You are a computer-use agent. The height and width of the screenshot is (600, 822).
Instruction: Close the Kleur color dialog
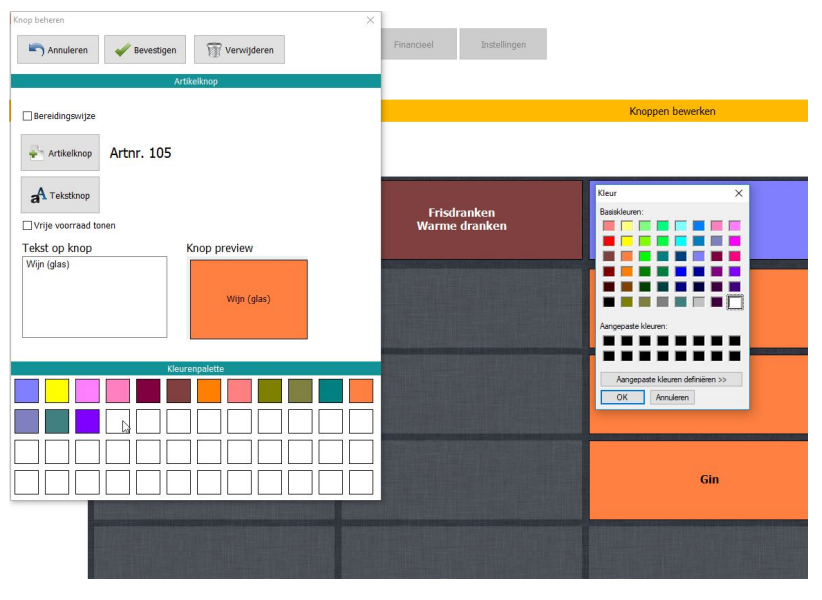[x=739, y=193]
